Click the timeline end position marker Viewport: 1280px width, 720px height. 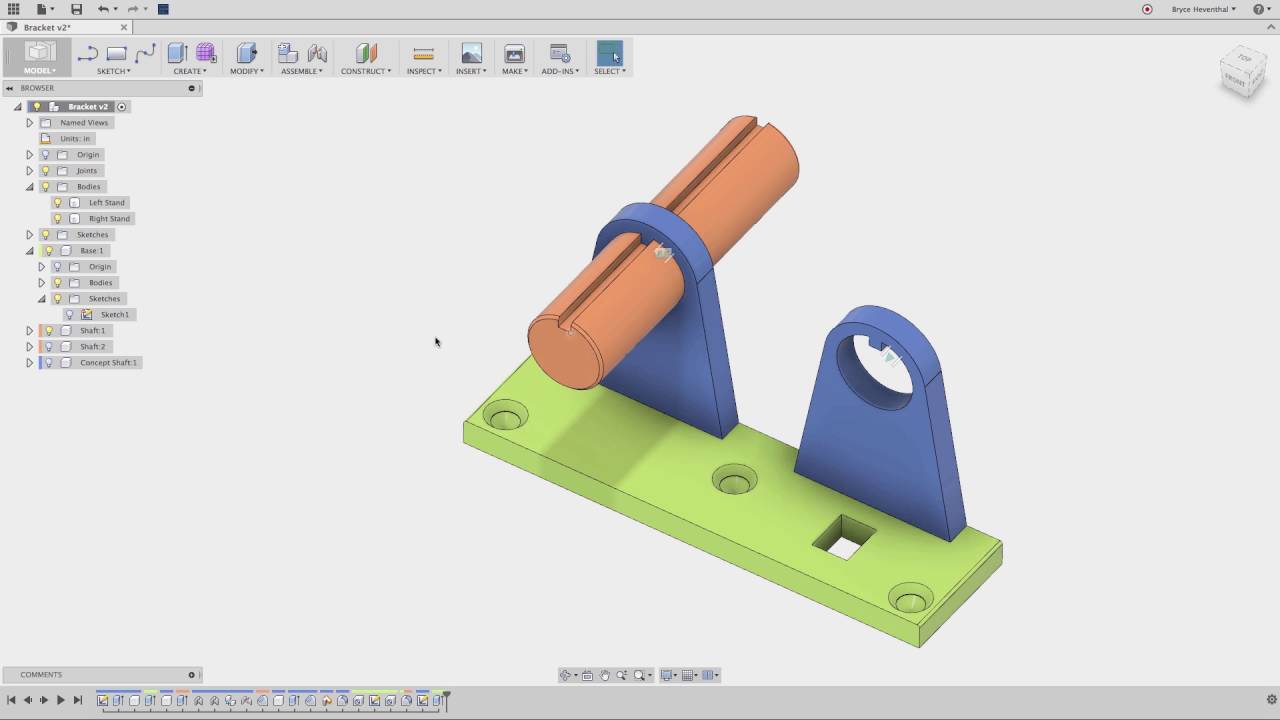coord(447,699)
